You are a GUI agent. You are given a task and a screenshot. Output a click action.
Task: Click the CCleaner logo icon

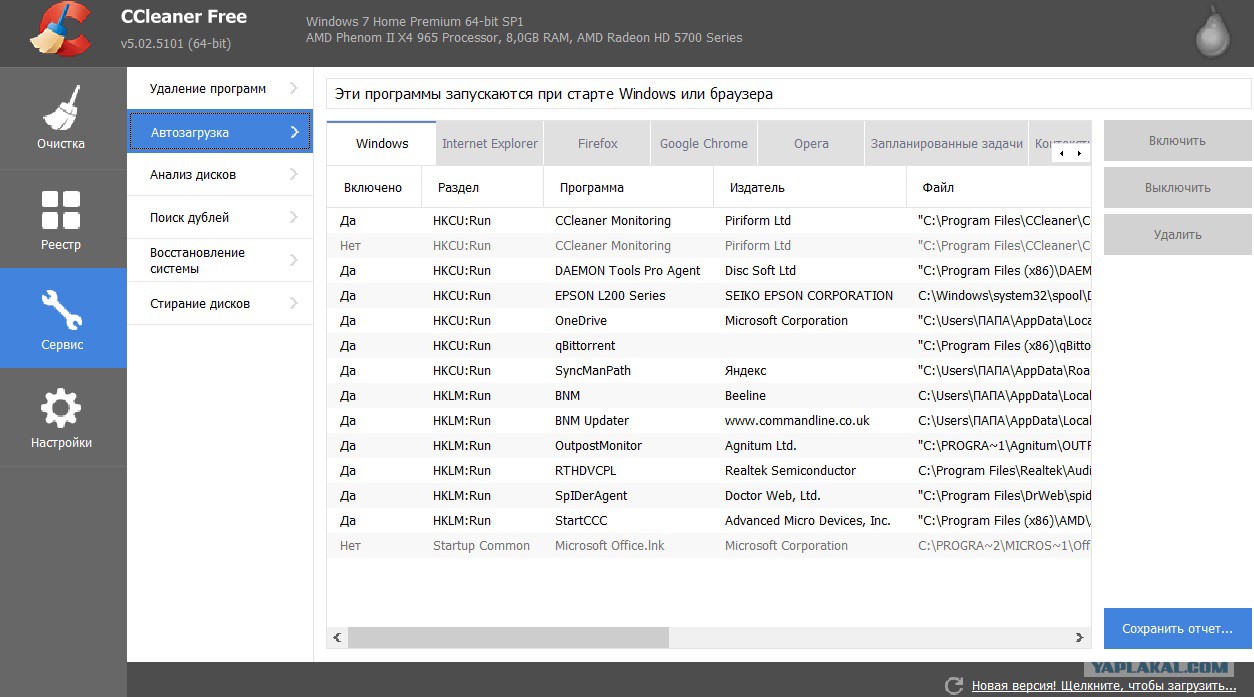coord(61,30)
